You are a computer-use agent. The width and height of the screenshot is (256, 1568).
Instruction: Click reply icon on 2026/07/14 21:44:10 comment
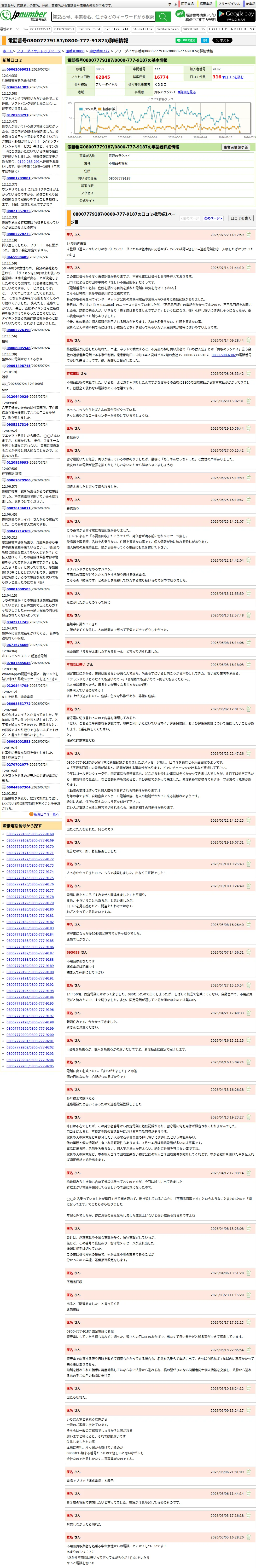[x=249, y=268]
